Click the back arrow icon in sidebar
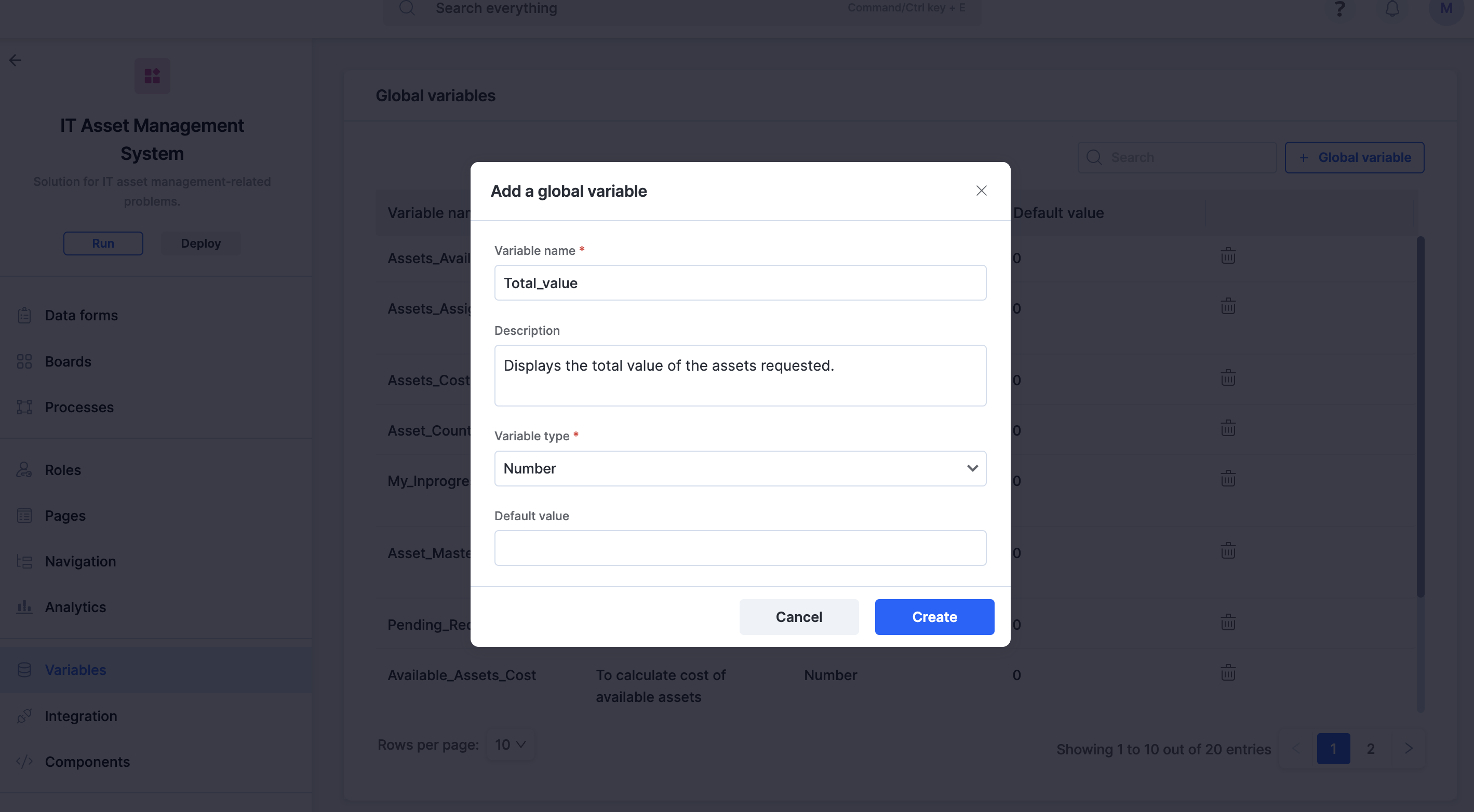Image resolution: width=1474 pixels, height=812 pixels. (x=16, y=60)
